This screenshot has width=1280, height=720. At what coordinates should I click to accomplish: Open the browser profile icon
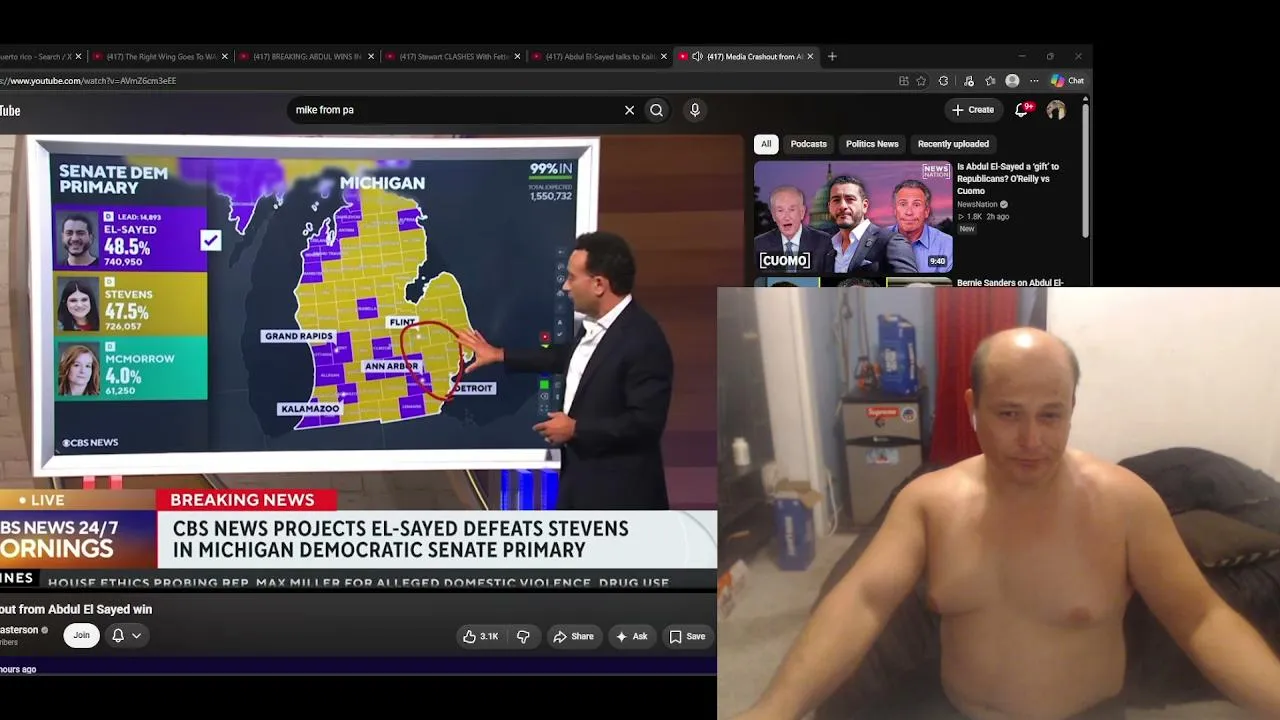[x=1012, y=81]
